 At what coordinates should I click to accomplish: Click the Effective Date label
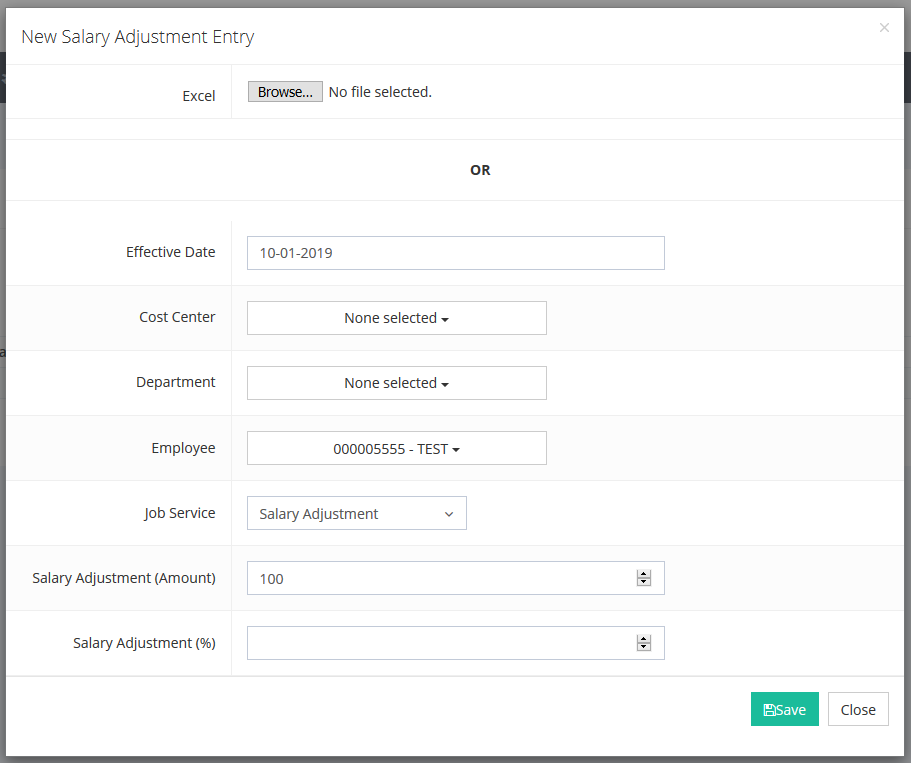(170, 252)
